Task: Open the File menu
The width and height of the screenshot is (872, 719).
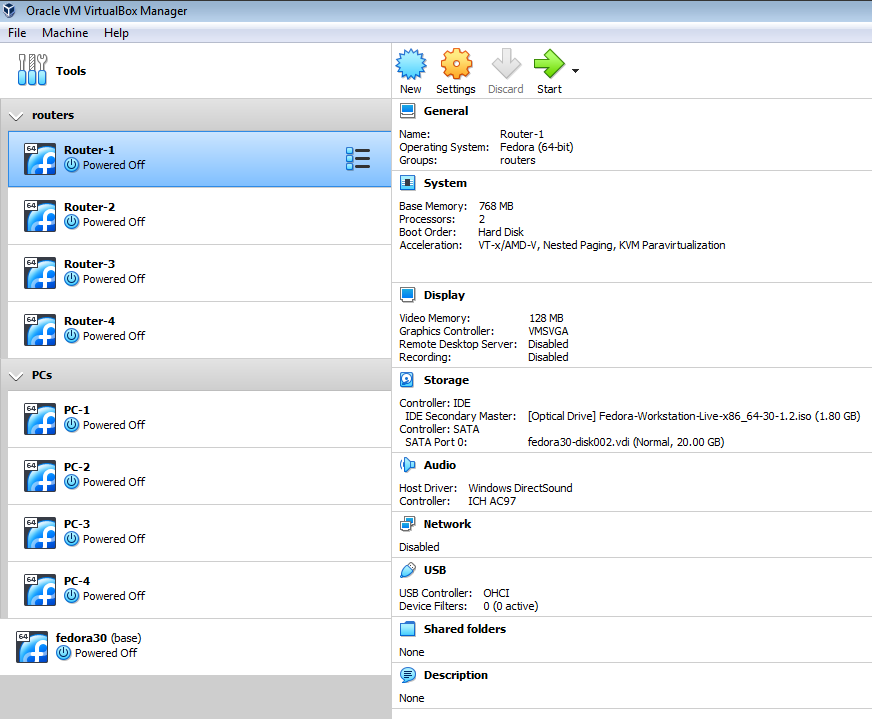Action: [x=17, y=33]
